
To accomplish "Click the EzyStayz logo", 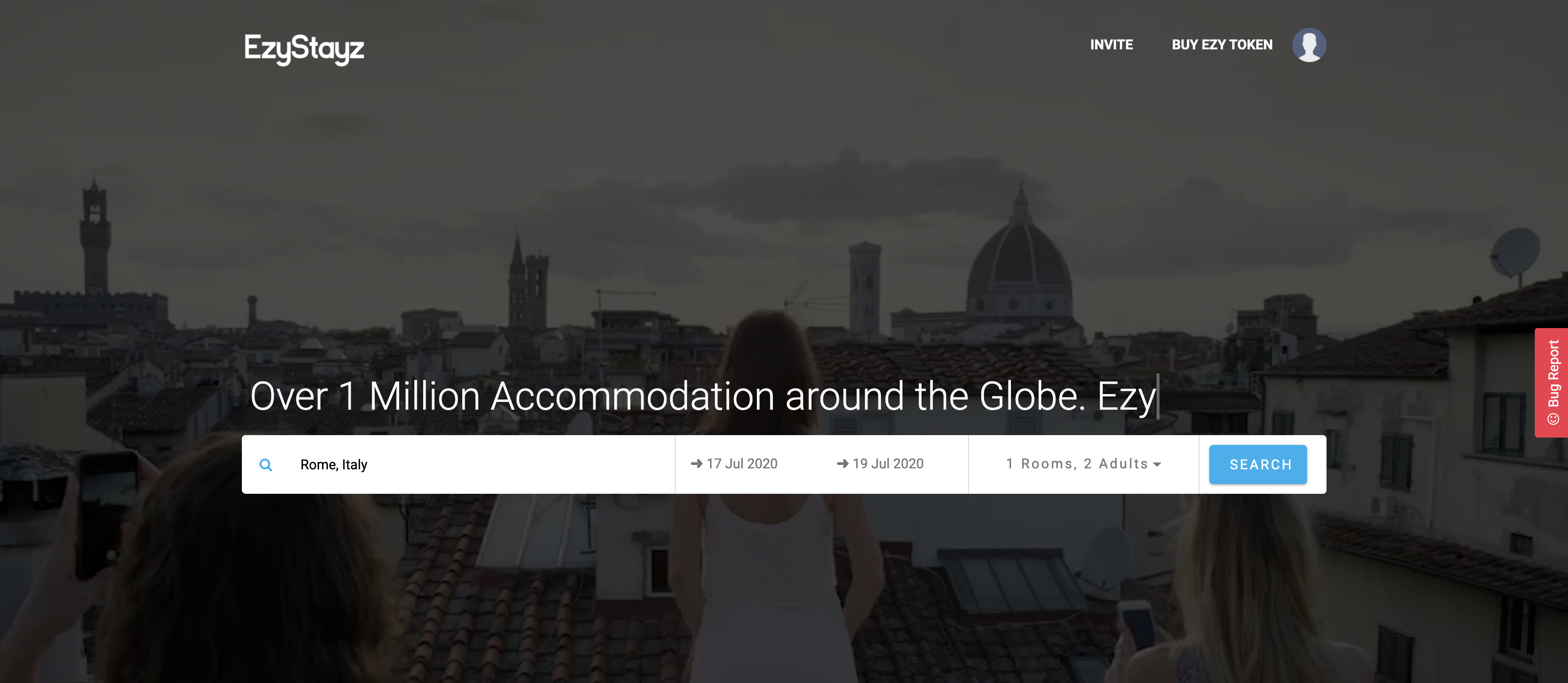I will point(304,48).
